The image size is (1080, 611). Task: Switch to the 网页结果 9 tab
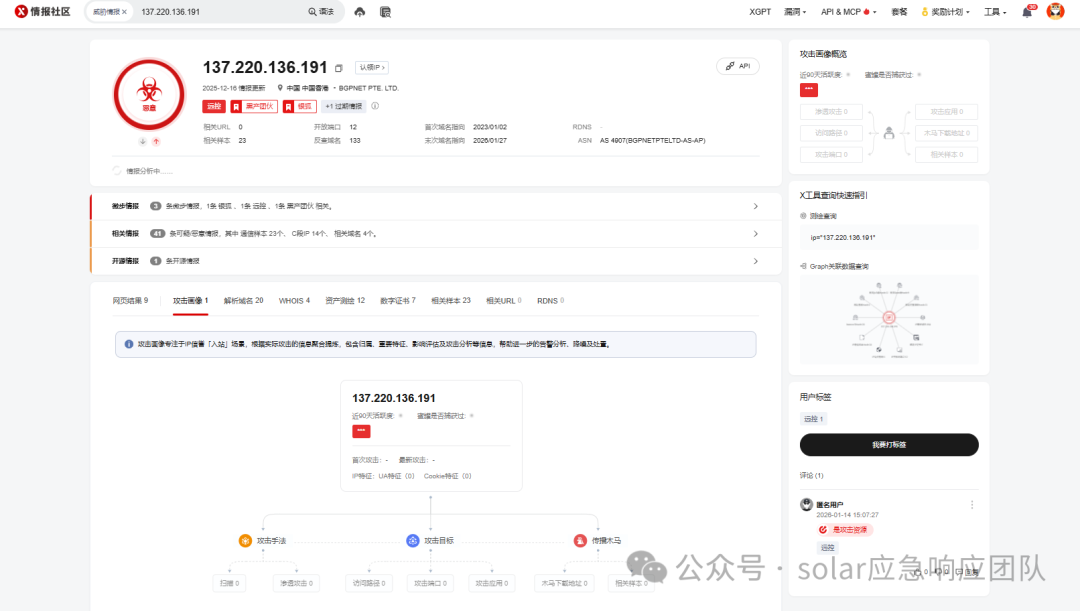pos(130,300)
